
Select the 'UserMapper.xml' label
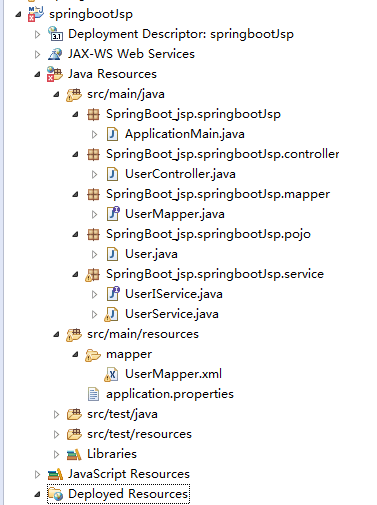(173, 374)
